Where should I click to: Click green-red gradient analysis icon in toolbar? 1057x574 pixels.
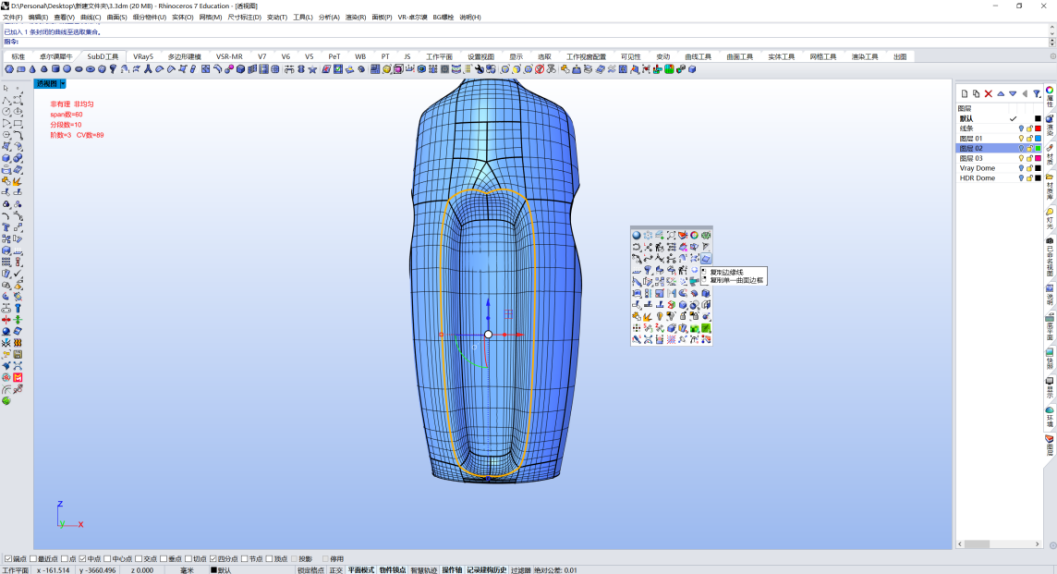(x=669, y=69)
